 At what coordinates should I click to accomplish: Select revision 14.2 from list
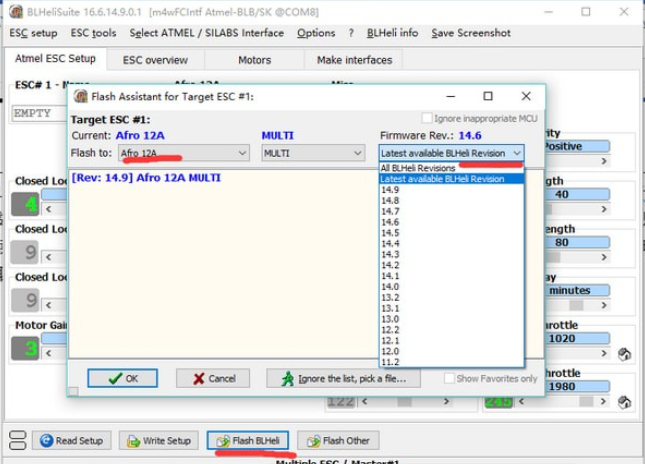(451, 265)
